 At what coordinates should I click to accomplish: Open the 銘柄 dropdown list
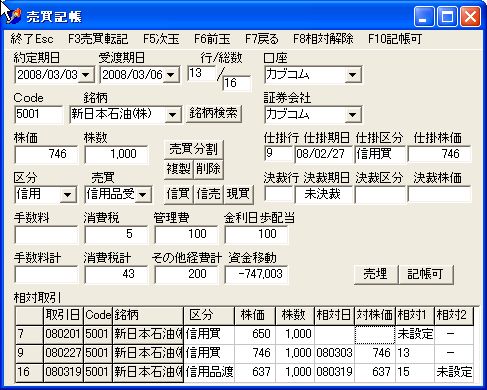point(173,115)
